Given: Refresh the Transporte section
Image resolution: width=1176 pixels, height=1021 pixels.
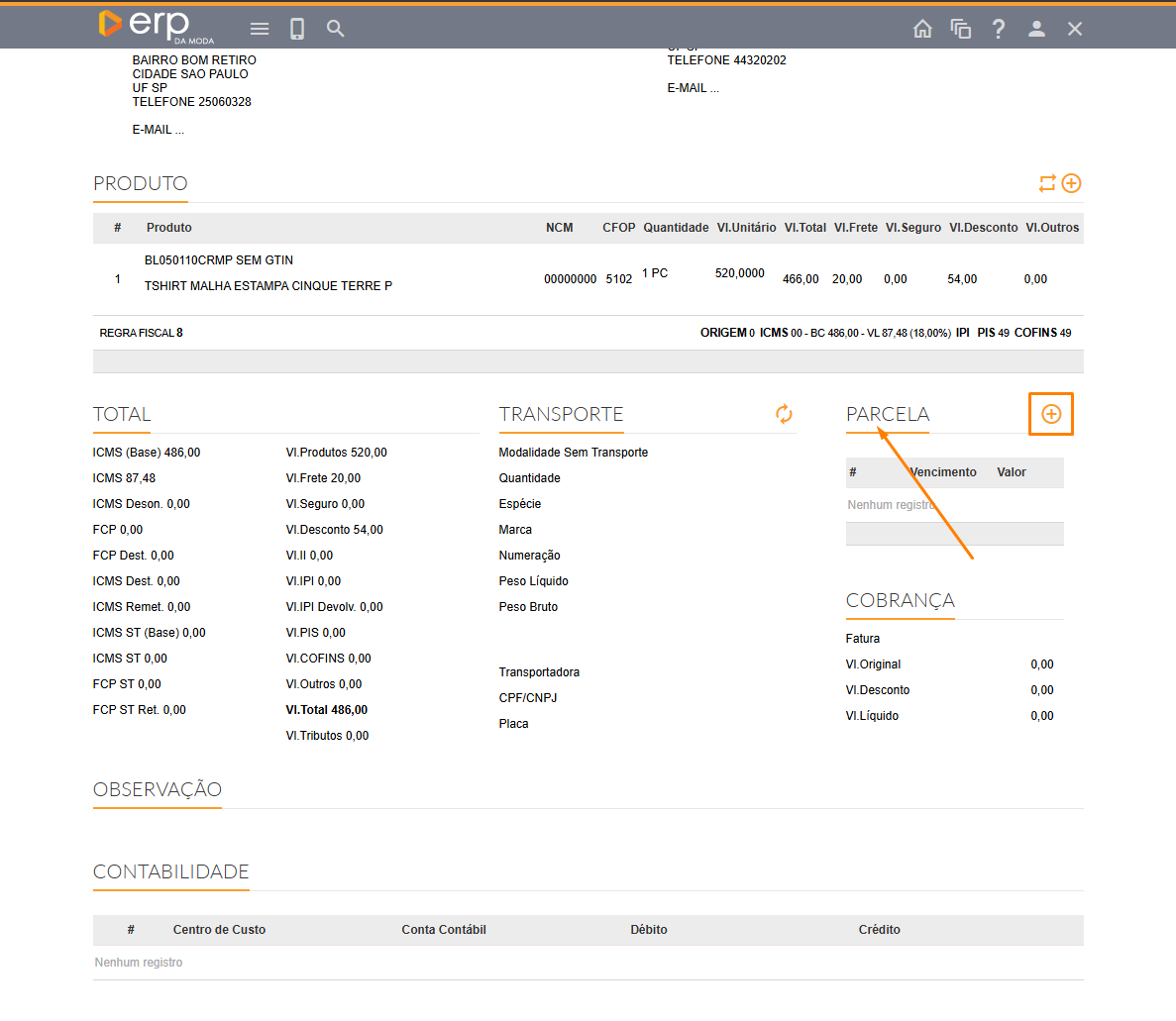Looking at the screenshot, I should [x=784, y=414].
